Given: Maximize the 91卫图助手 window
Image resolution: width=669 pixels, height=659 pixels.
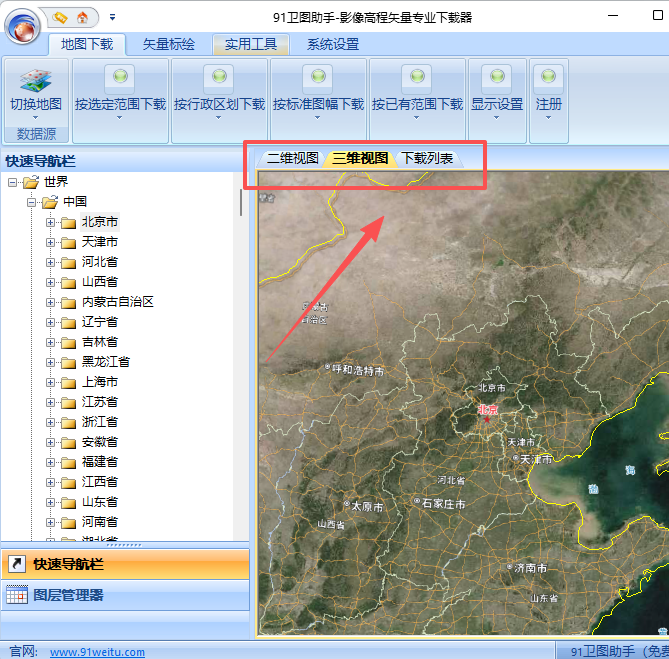Looking at the screenshot, I should pos(657,15).
